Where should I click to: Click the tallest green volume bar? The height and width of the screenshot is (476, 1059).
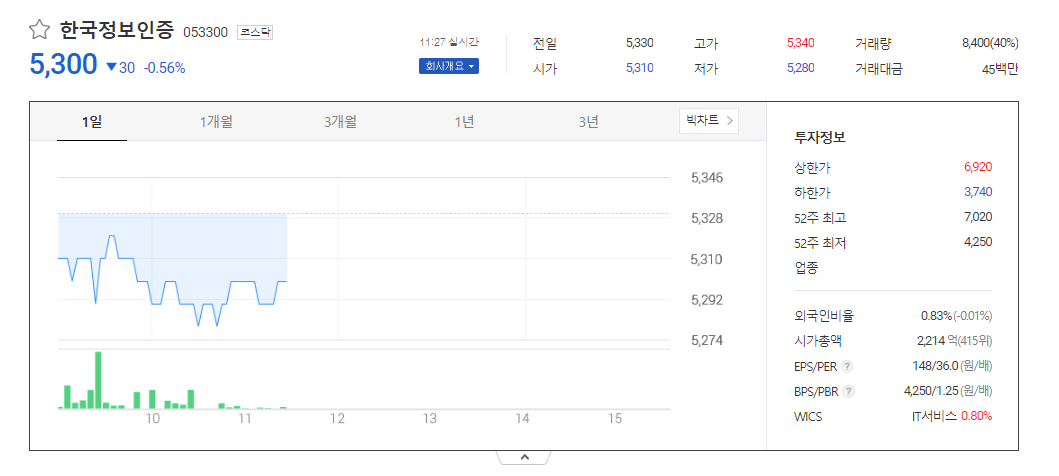pyautogui.click(x=98, y=380)
